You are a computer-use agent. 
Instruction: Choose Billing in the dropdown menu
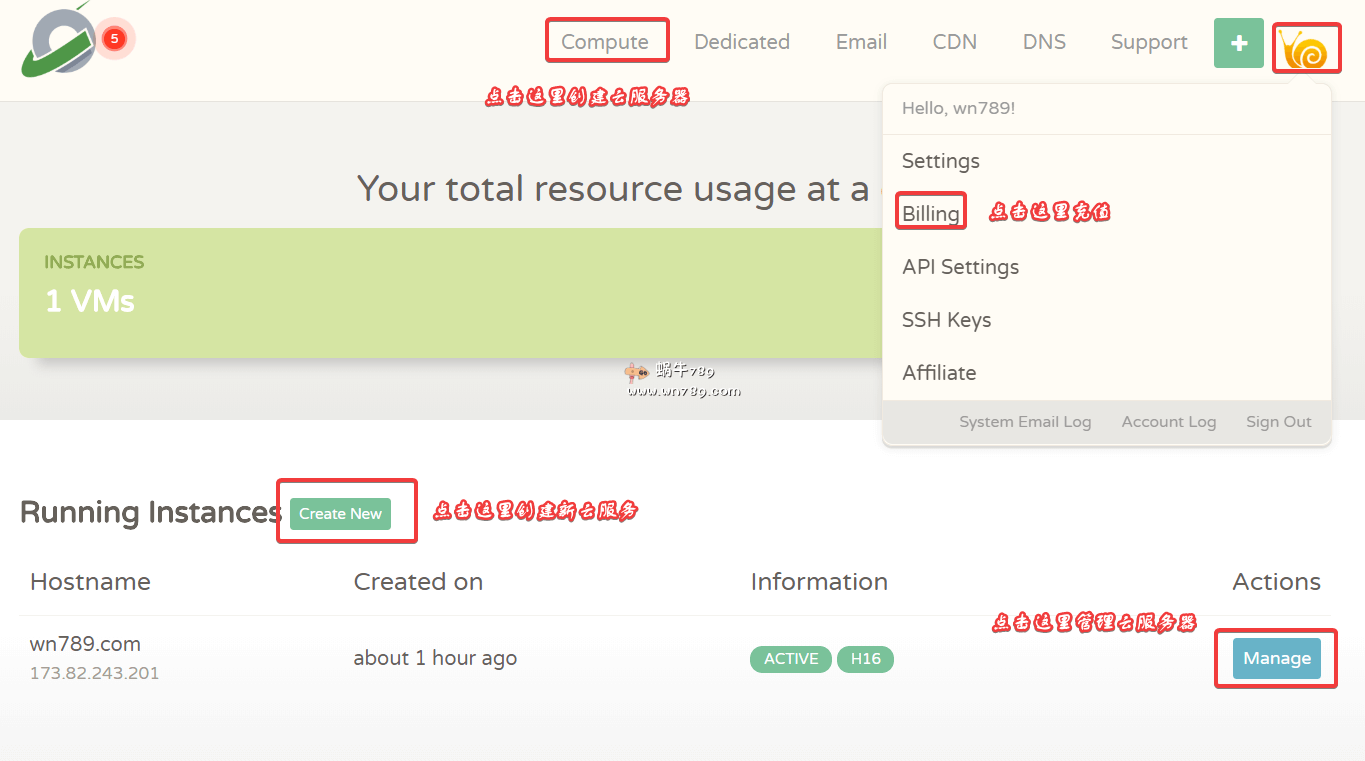(931, 213)
